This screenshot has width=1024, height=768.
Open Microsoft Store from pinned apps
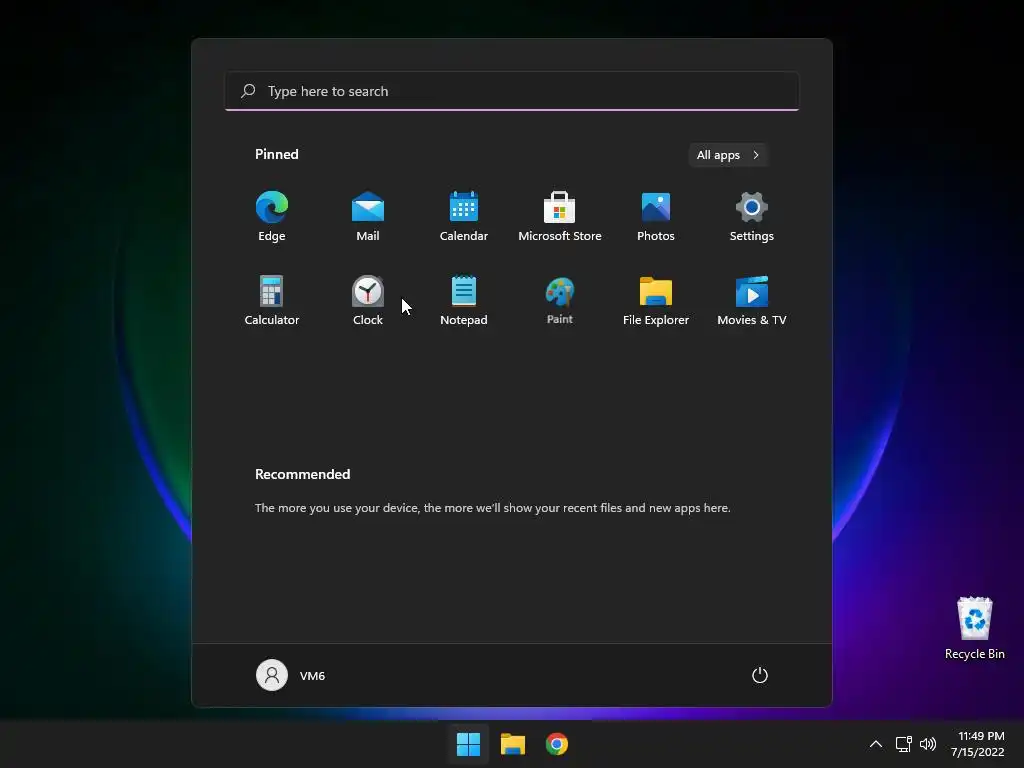pyautogui.click(x=560, y=217)
